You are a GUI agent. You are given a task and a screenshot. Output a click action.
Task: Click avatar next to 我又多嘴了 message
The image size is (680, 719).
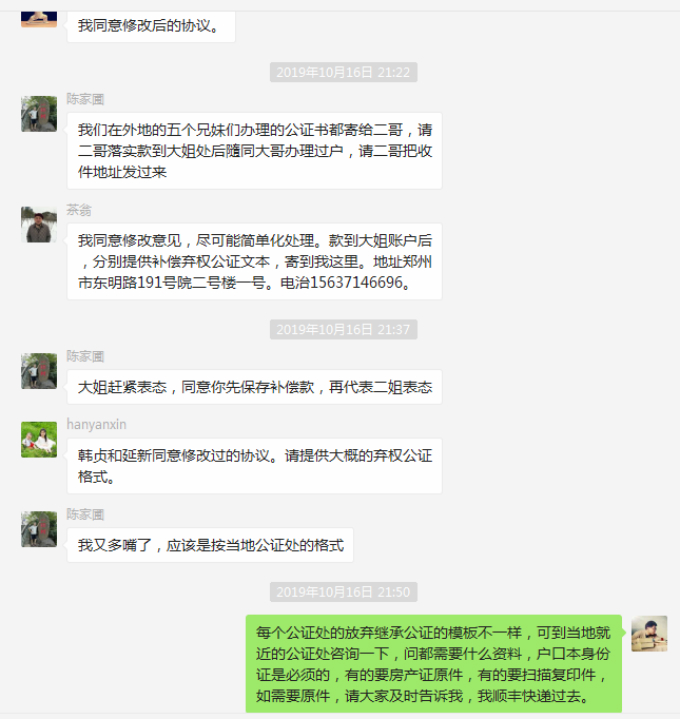(x=39, y=529)
